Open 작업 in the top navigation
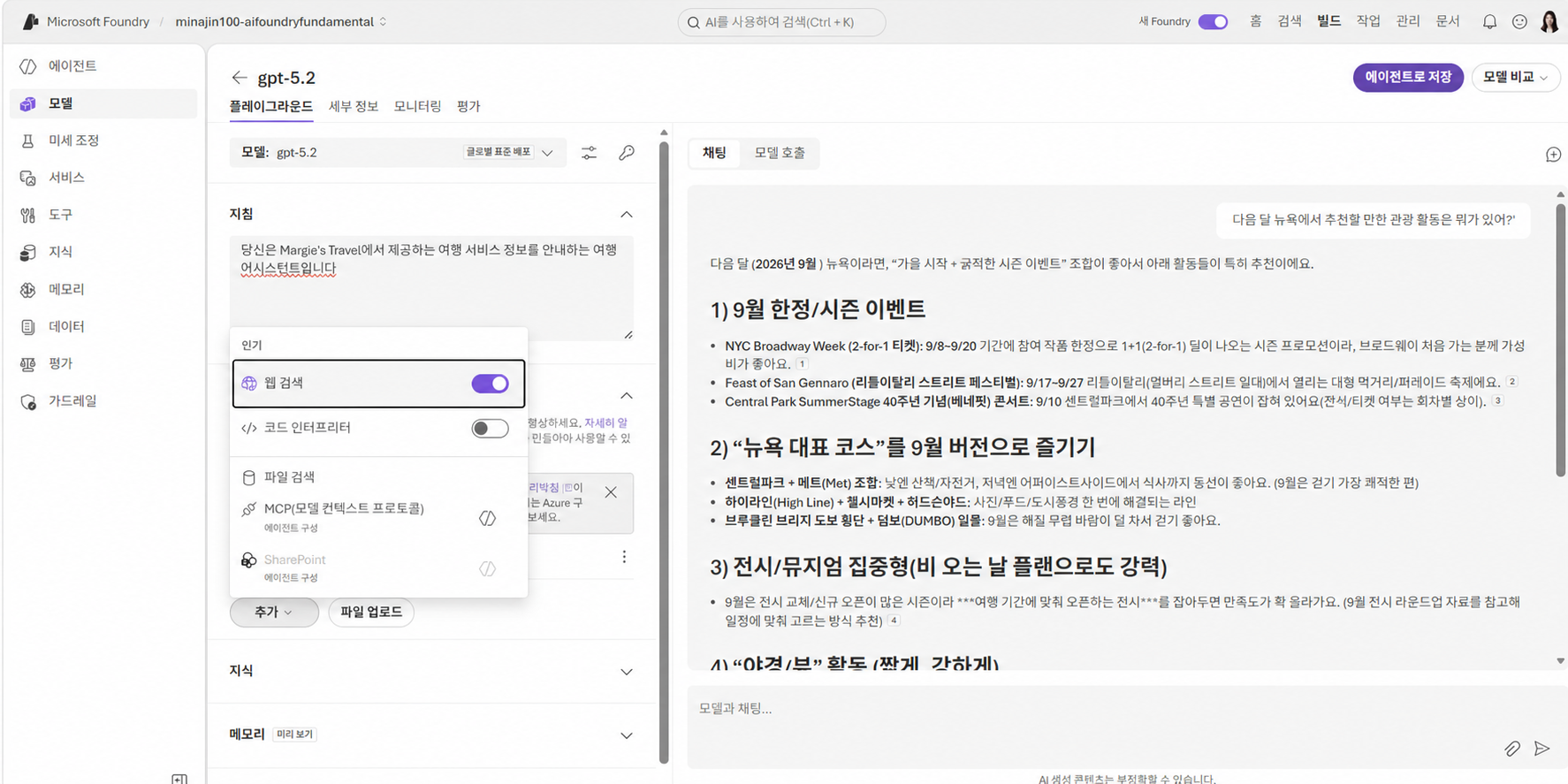Viewport: 1568px width, 784px height. [1368, 21]
